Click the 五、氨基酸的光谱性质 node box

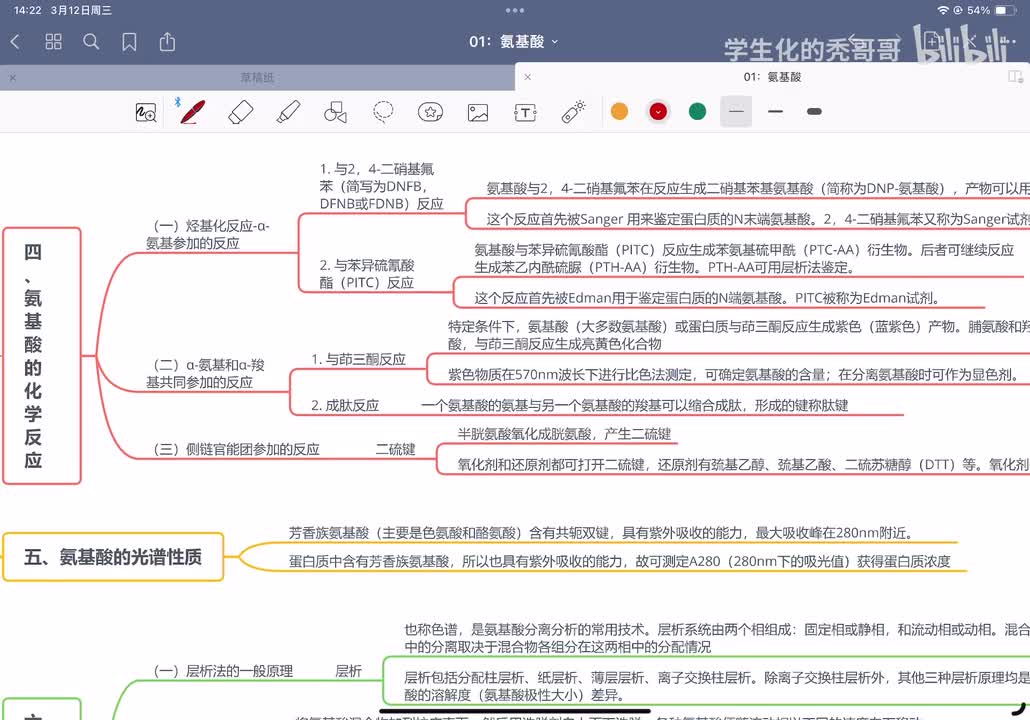pyautogui.click(x=113, y=557)
